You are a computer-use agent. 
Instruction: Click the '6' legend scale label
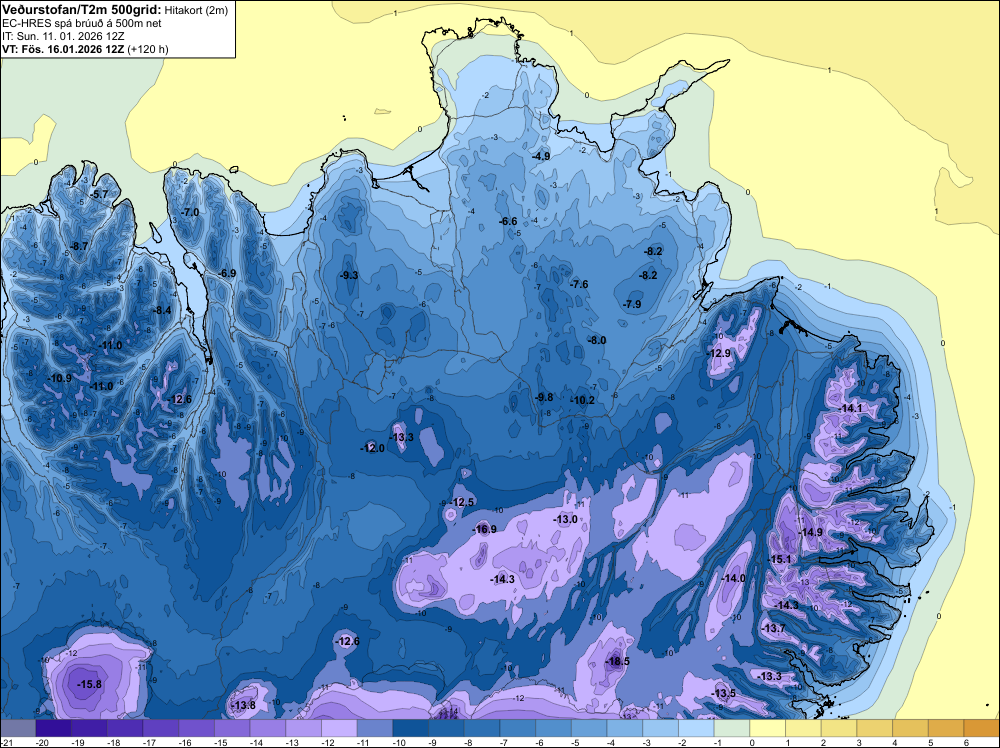pyautogui.click(x=967, y=742)
